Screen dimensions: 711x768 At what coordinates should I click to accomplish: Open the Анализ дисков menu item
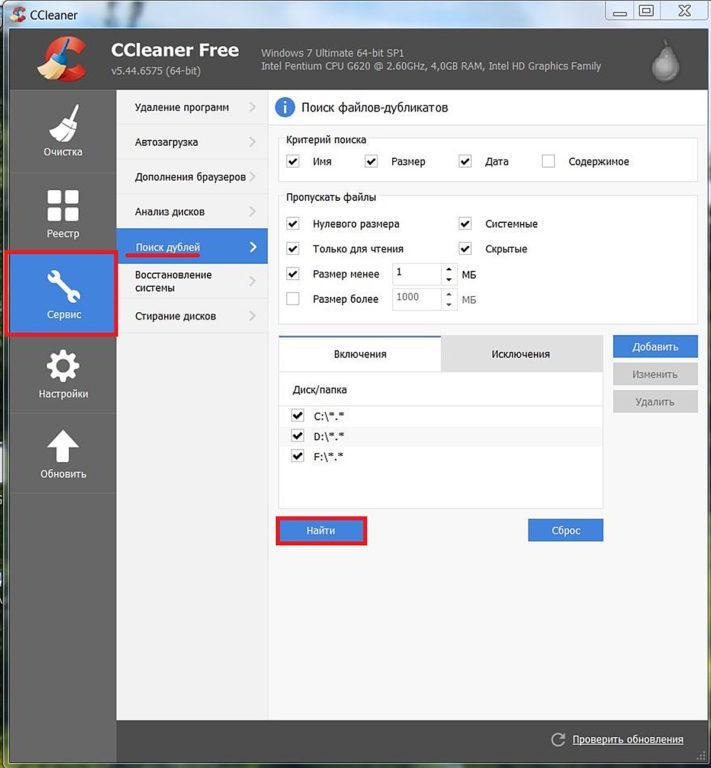coord(192,212)
